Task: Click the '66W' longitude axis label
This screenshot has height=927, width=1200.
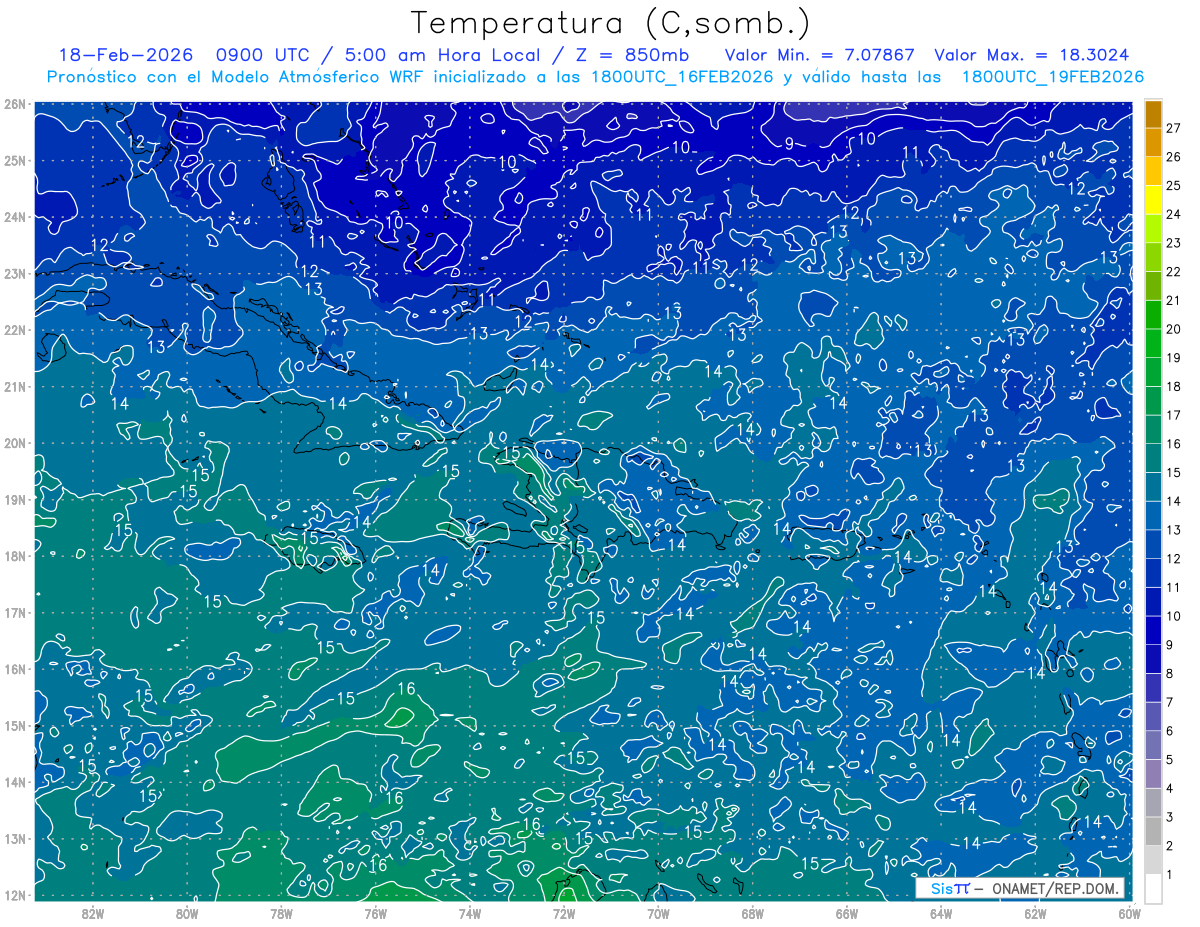Action: (846, 914)
